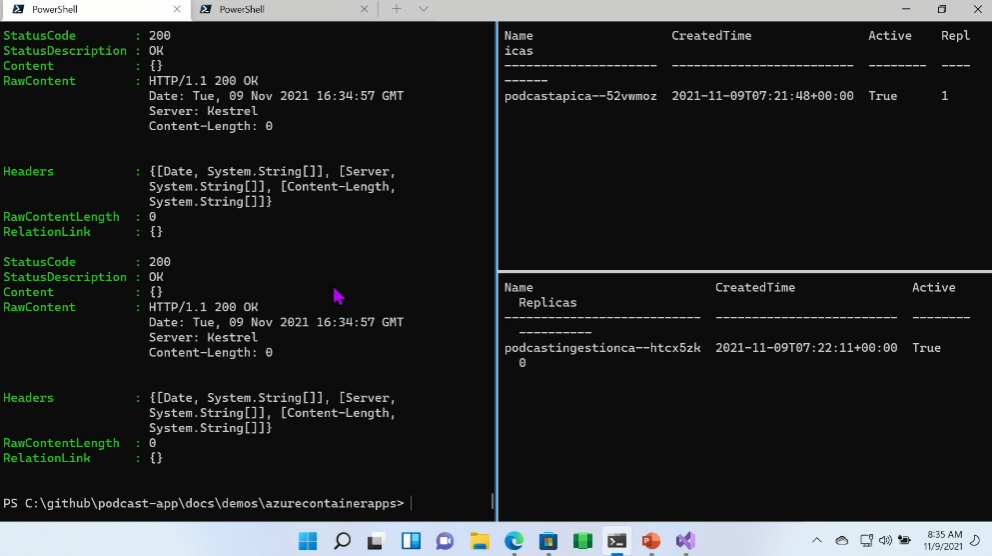Show hidden system tray icons
Image resolution: width=992 pixels, height=556 pixels.
(817, 541)
